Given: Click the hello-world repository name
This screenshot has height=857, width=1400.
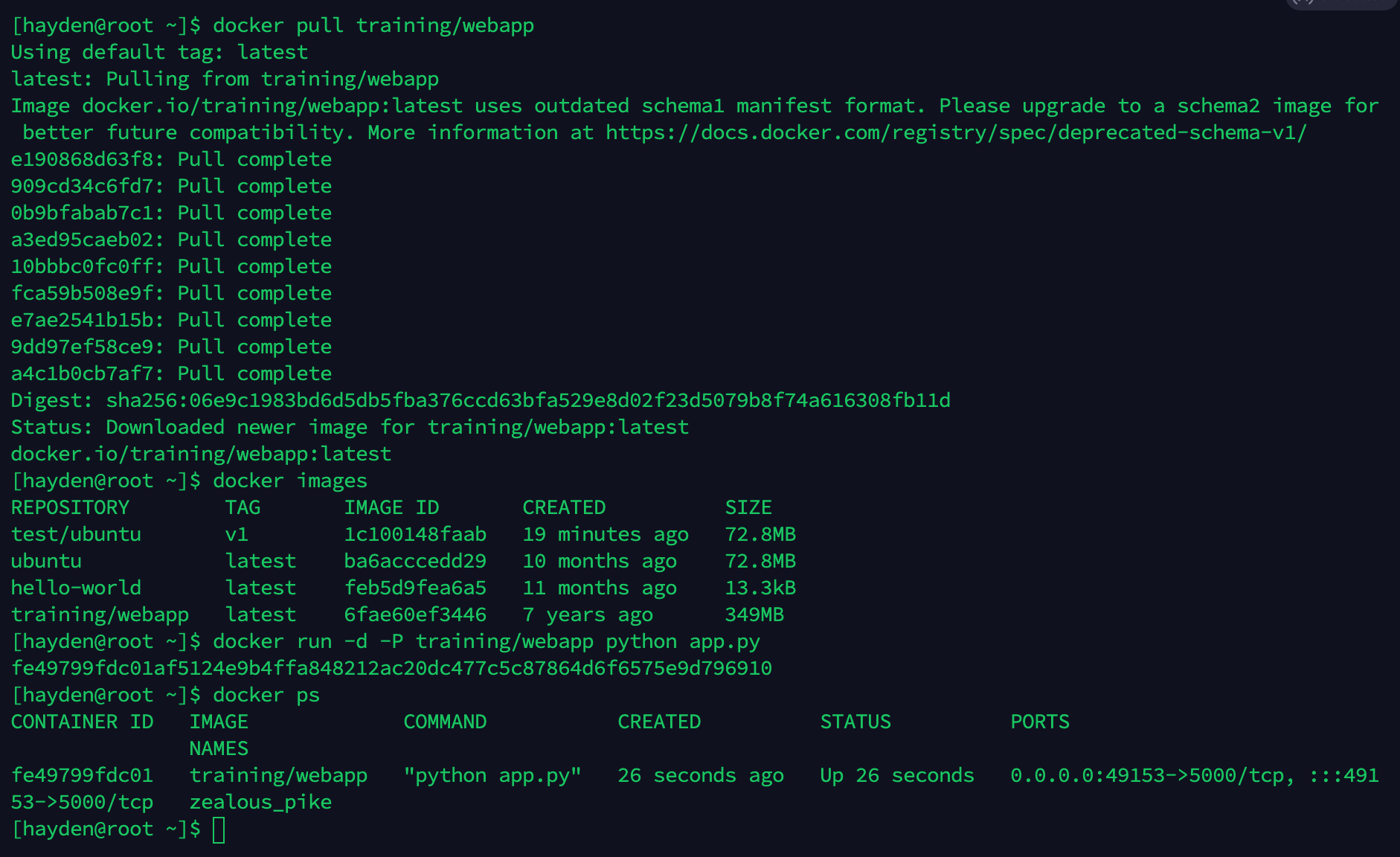Looking at the screenshot, I should pyautogui.click(x=76, y=588).
